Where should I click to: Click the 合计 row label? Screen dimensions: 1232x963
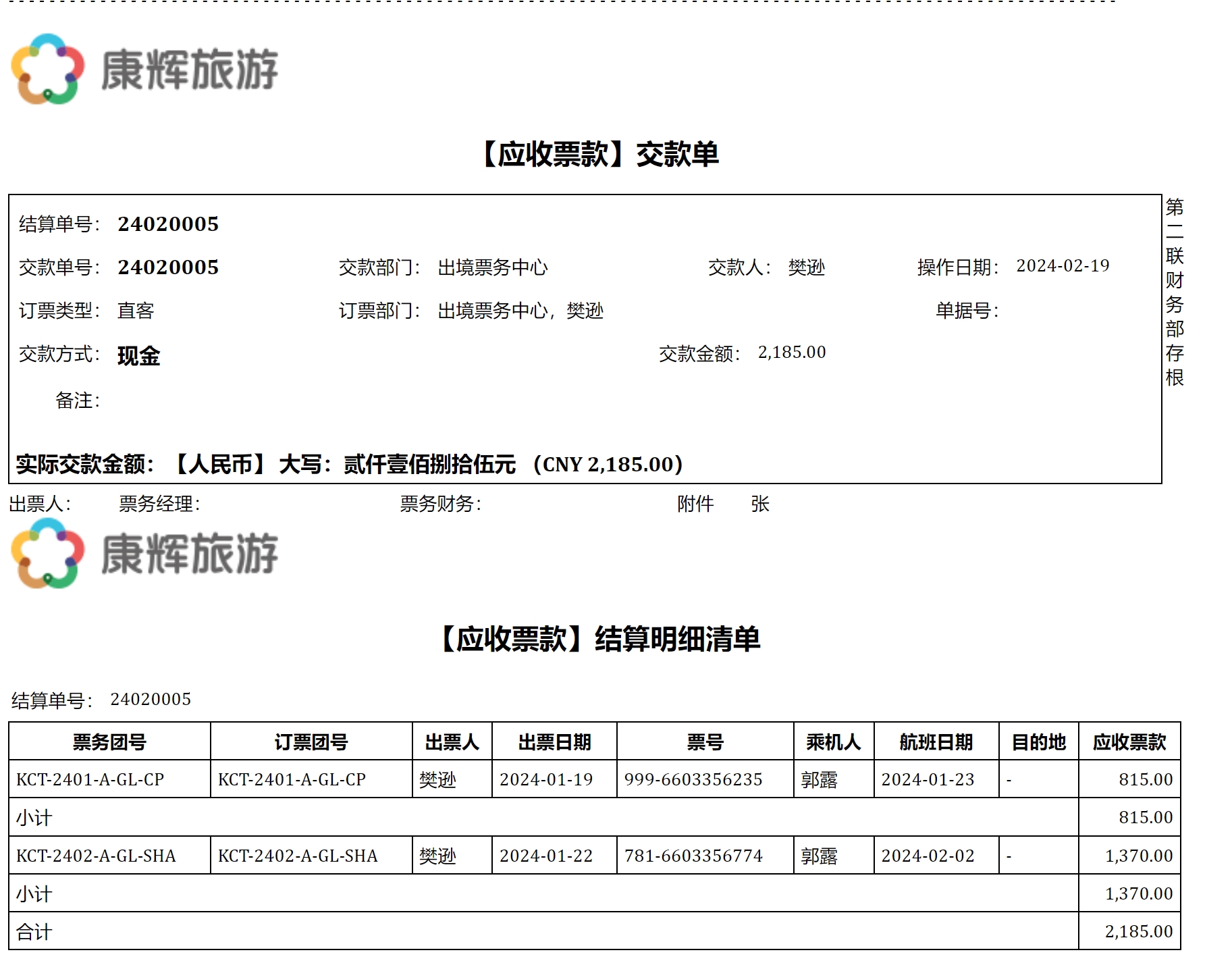pos(34,932)
